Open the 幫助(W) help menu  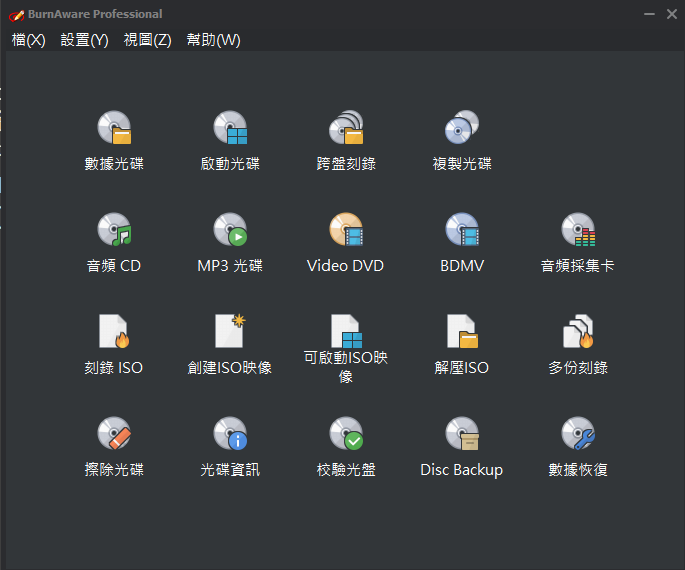(214, 40)
